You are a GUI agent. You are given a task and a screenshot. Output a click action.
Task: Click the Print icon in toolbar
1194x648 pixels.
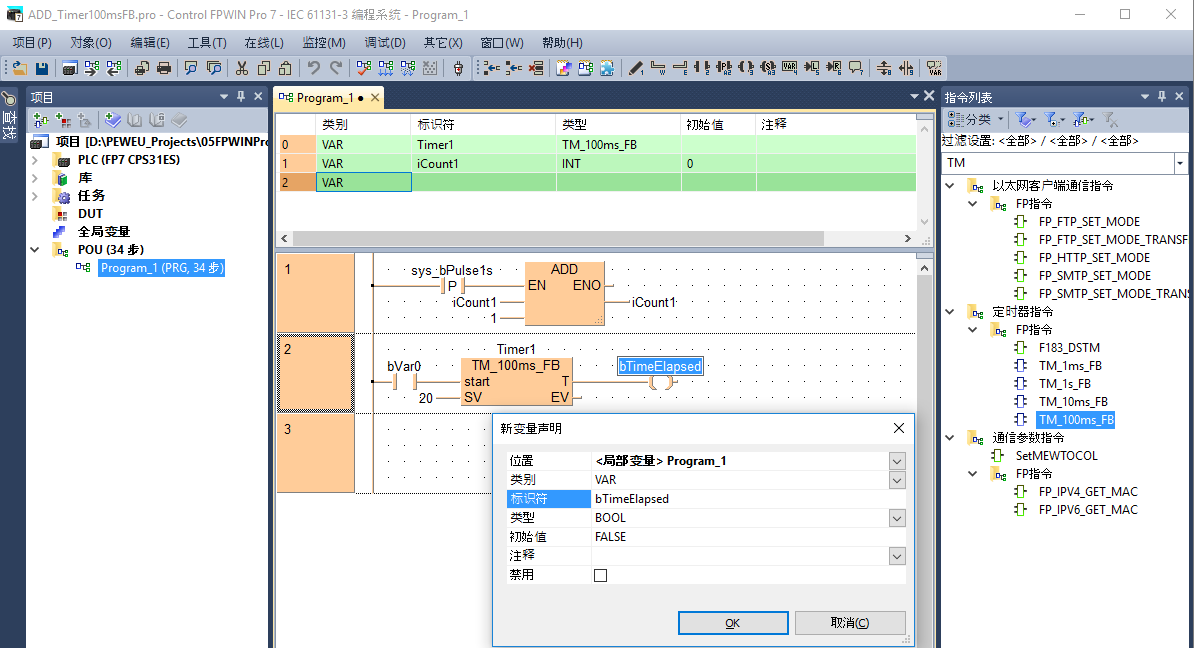coord(164,68)
